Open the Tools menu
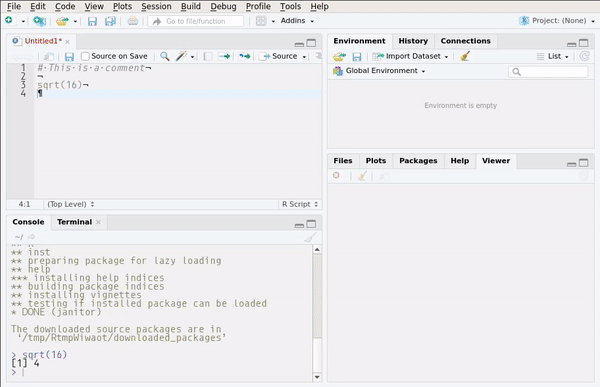Viewport: 600px width, 387px height. (290, 7)
